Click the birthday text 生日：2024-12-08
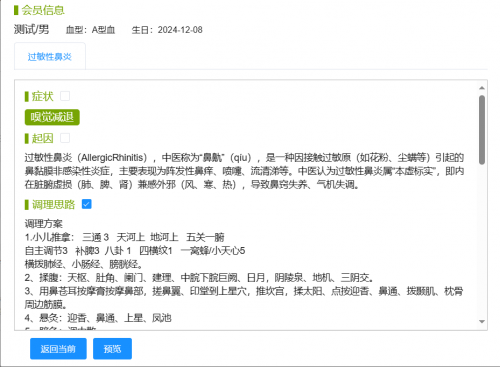500x367 pixels. point(167,30)
